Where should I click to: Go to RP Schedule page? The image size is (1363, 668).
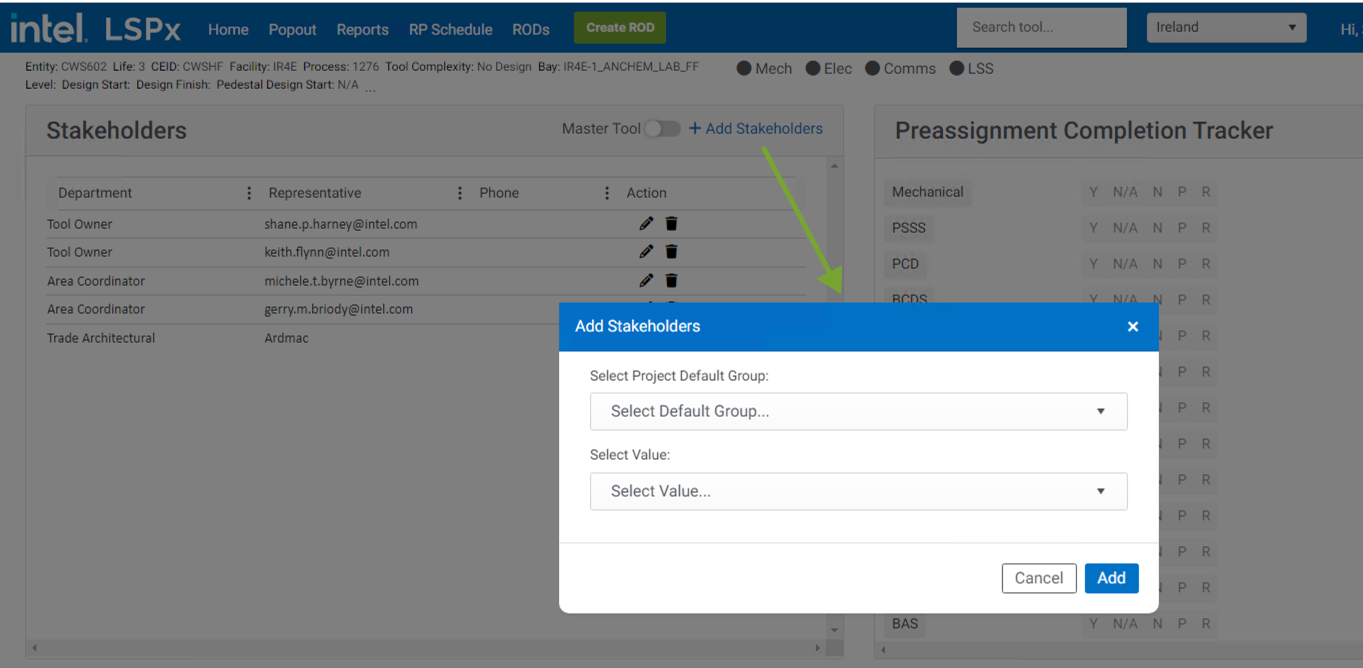point(450,30)
